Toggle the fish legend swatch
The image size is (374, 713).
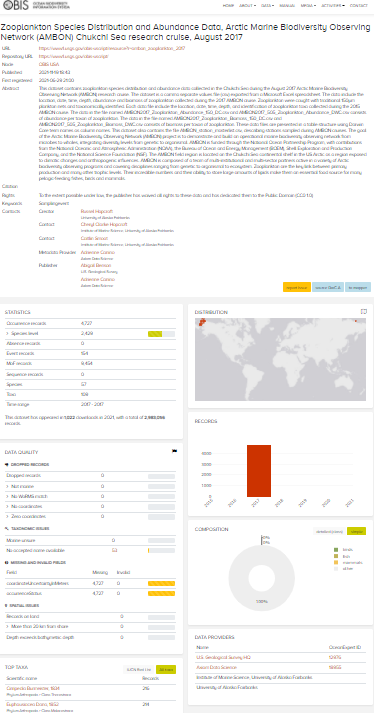coord(336,556)
